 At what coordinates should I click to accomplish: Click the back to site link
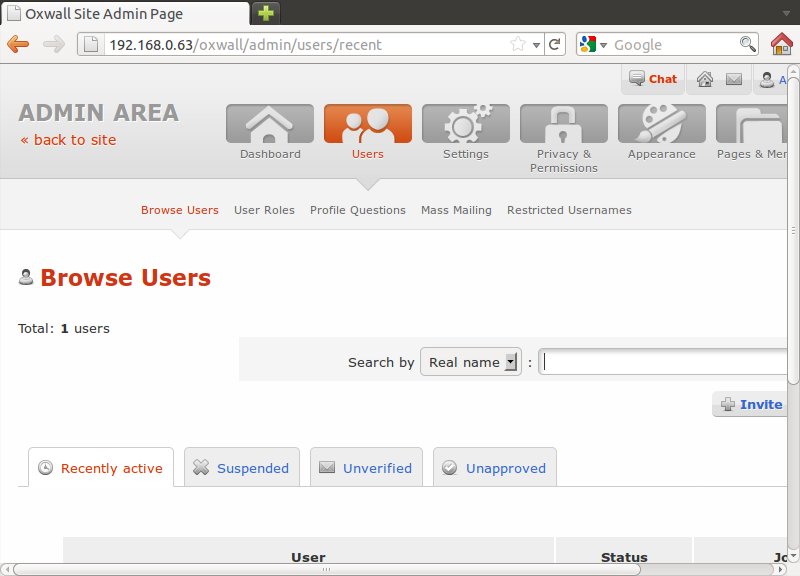[68, 140]
